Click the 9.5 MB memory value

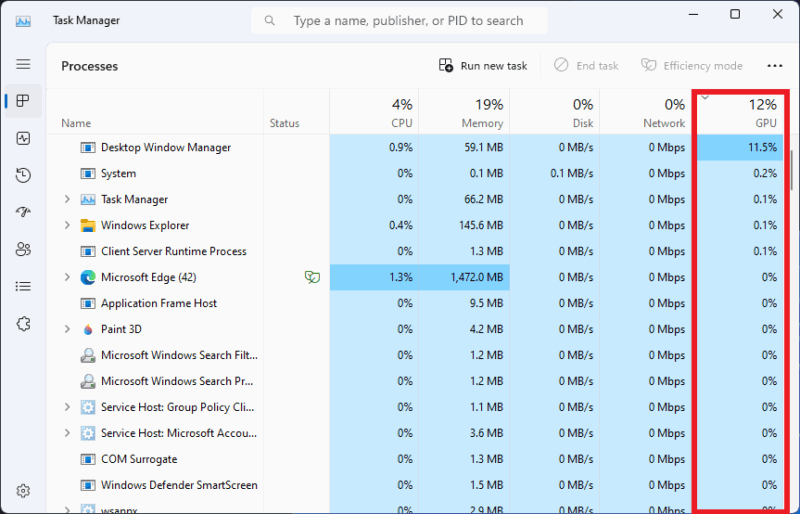pyautogui.click(x=486, y=303)
